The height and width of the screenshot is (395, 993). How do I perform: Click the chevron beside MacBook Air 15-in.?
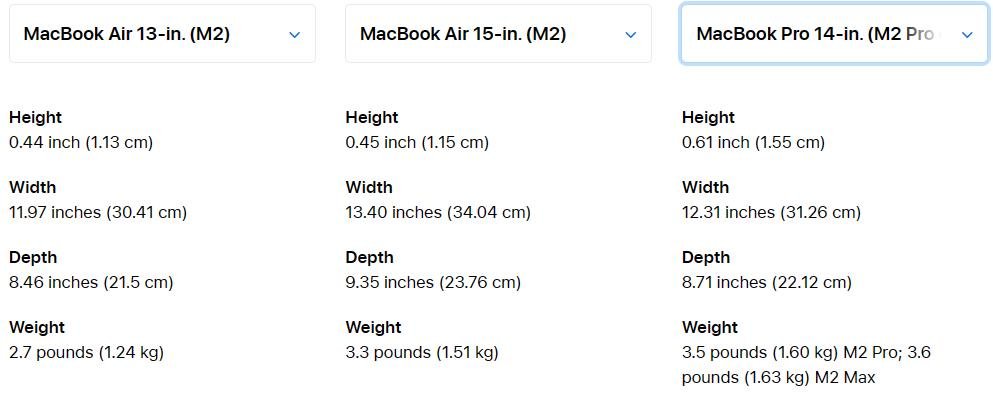coord(631,35)
